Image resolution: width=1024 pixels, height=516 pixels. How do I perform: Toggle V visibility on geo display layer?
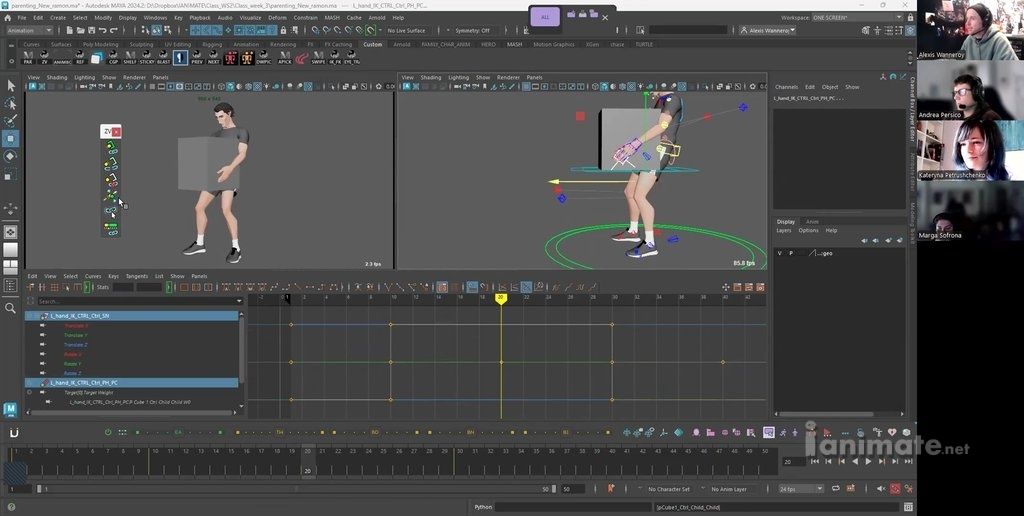[x=780, y=253]
